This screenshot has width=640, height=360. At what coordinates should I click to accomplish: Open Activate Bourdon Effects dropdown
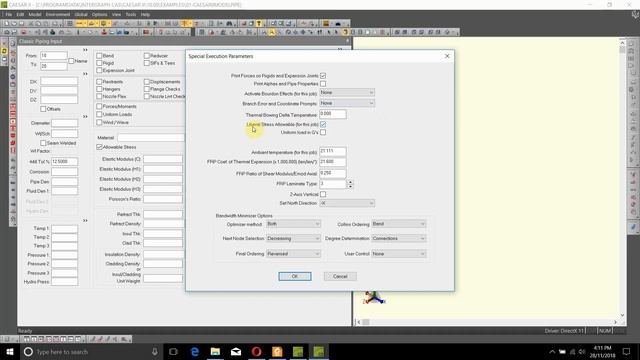point(347,93)
